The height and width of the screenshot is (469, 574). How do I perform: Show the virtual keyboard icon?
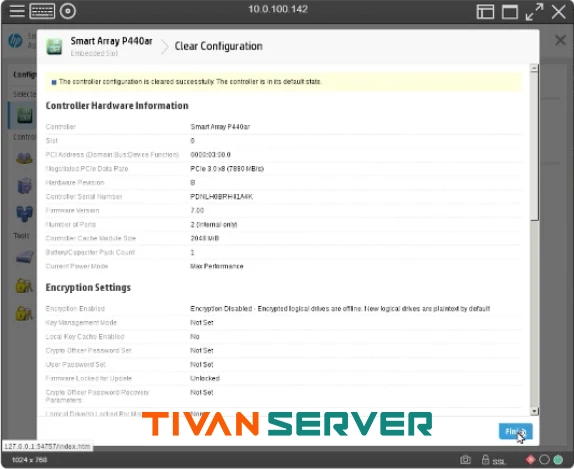click(42, 11)
